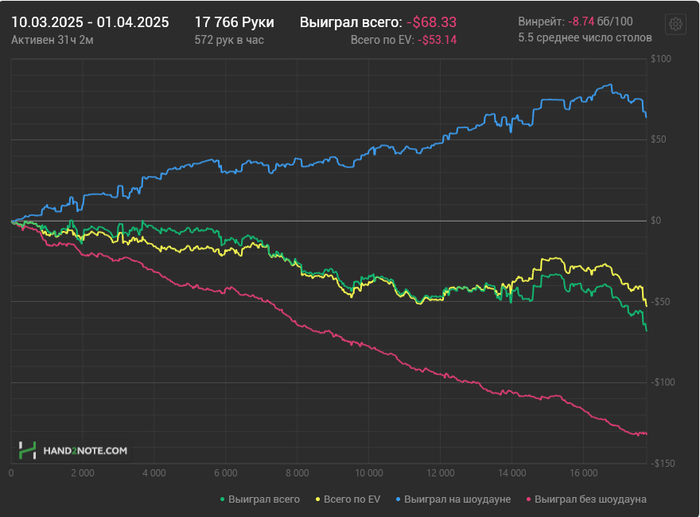Click the 'Винрейт:' label
Image resolution: width=700 pixels, height=517 pixels.
click(542, 21)
